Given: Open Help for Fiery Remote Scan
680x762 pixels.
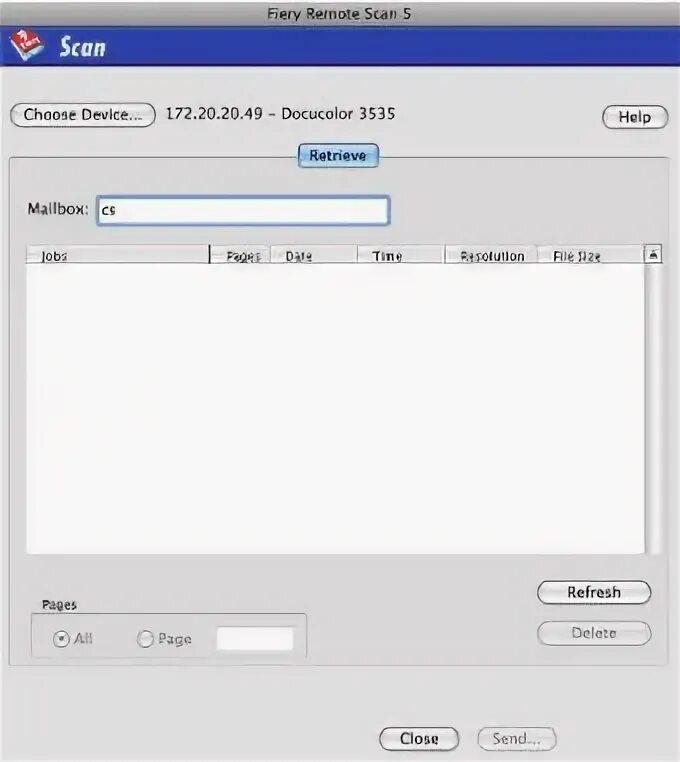Looking at the screenshot, I should pyautogui.click(x=635, y=117).
